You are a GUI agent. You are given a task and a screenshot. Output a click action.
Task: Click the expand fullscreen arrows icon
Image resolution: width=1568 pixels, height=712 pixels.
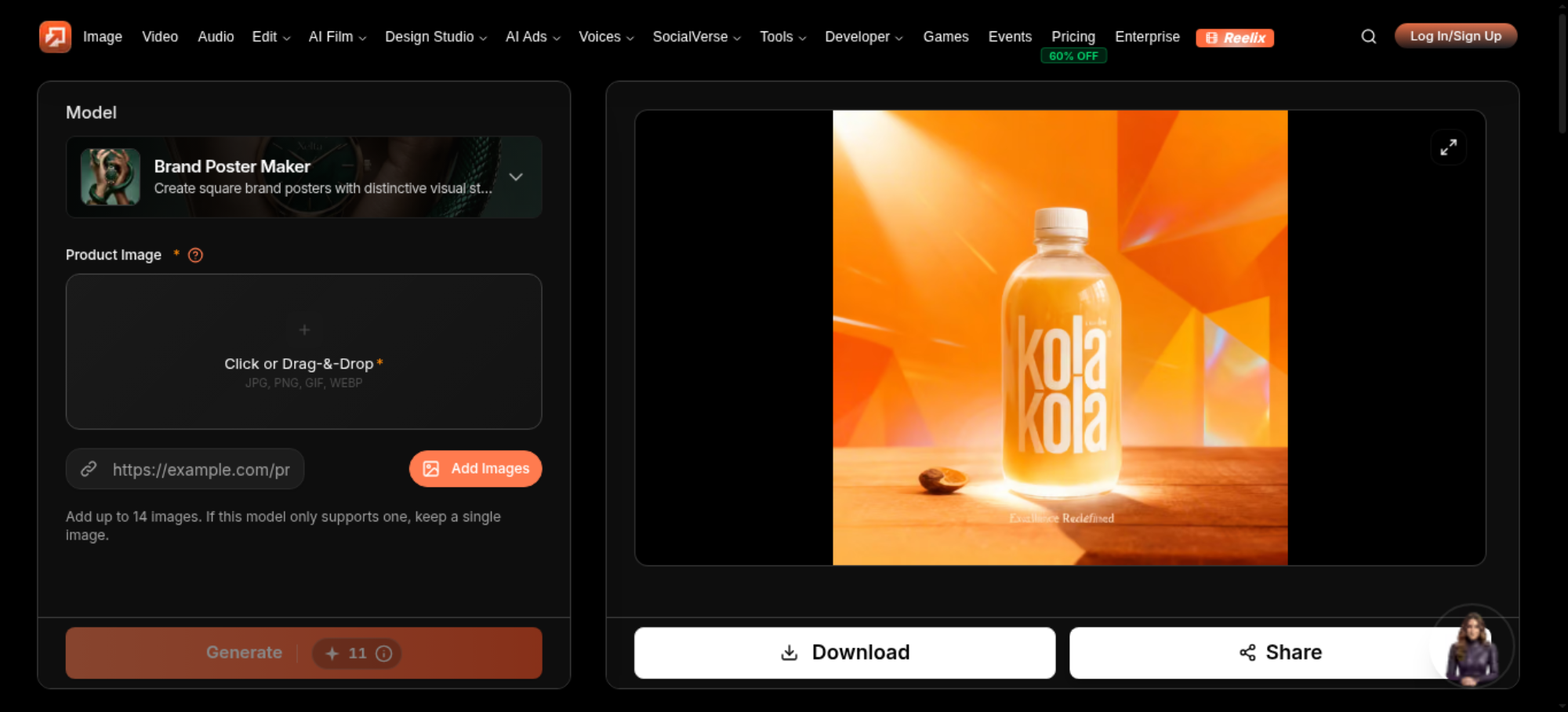coord(1448,147)
